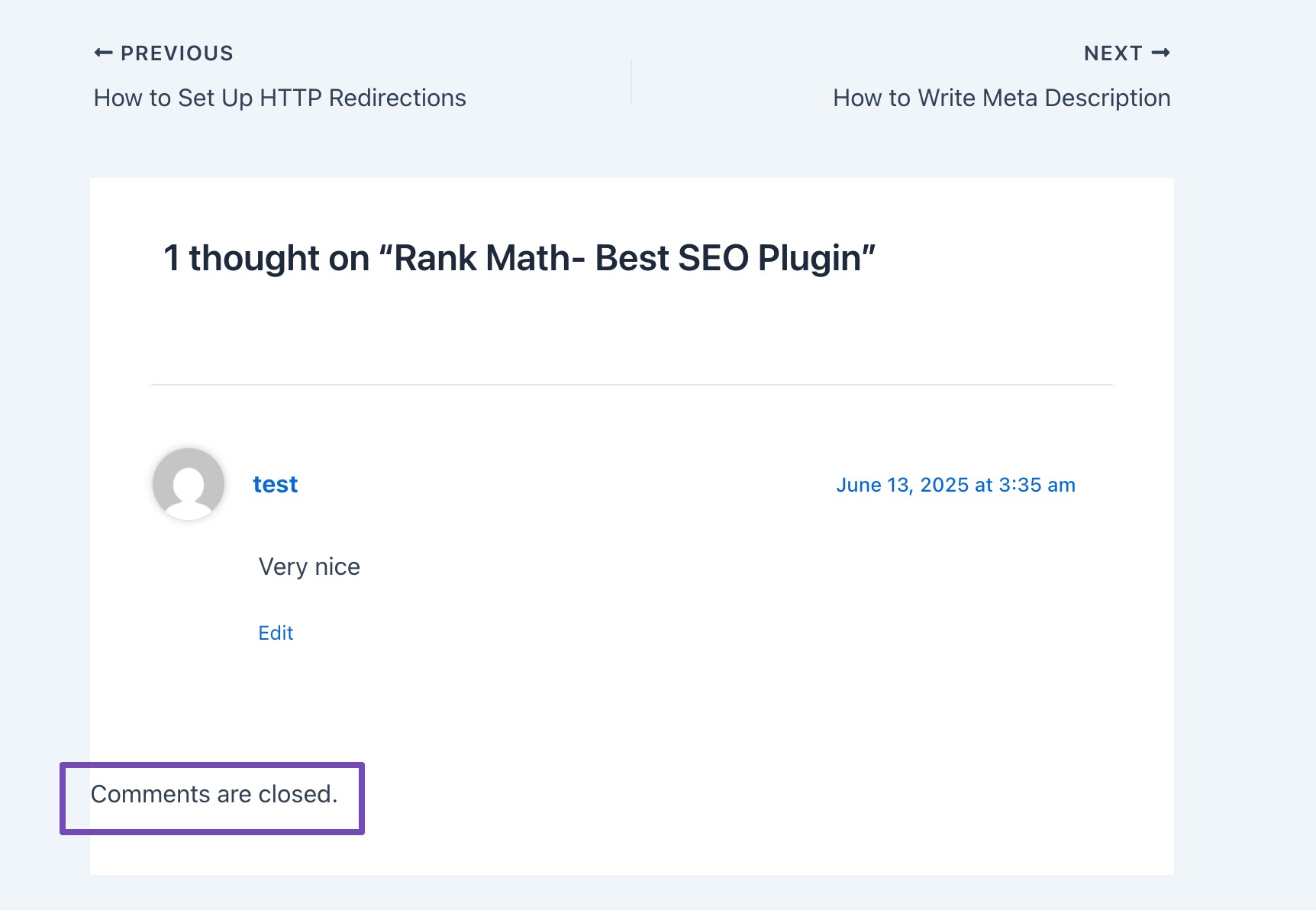The image size is (1316, 910).
Task: Open 'How to Set Up HTTP Redirections' post
Action: (279, 98)
